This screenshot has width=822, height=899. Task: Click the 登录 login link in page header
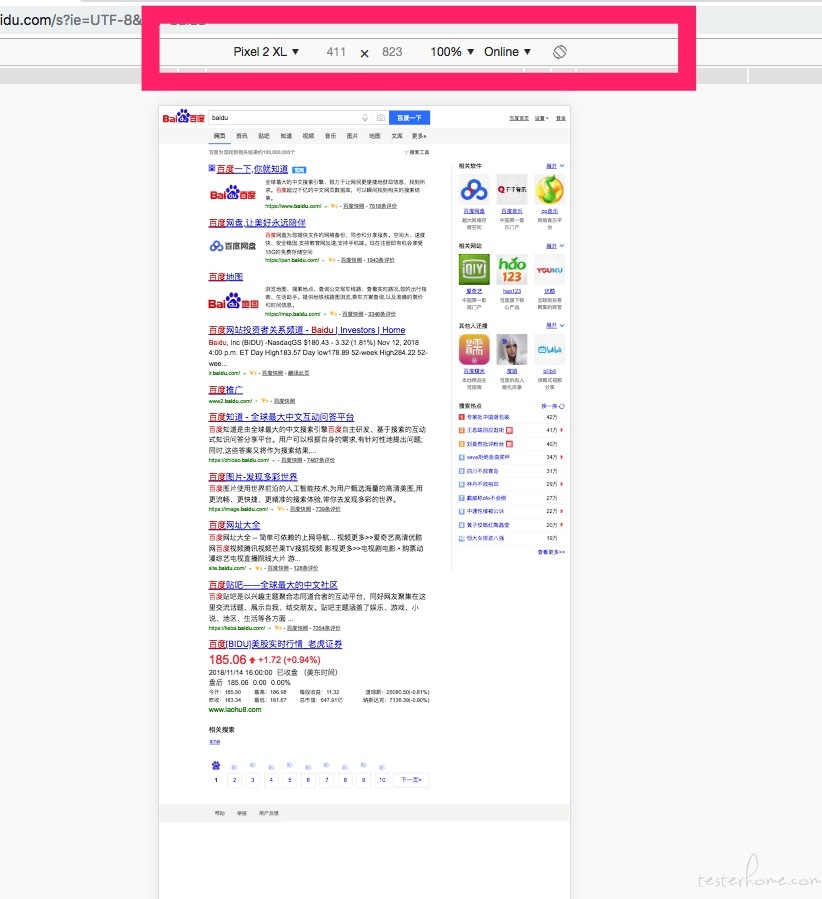[561, 118]
